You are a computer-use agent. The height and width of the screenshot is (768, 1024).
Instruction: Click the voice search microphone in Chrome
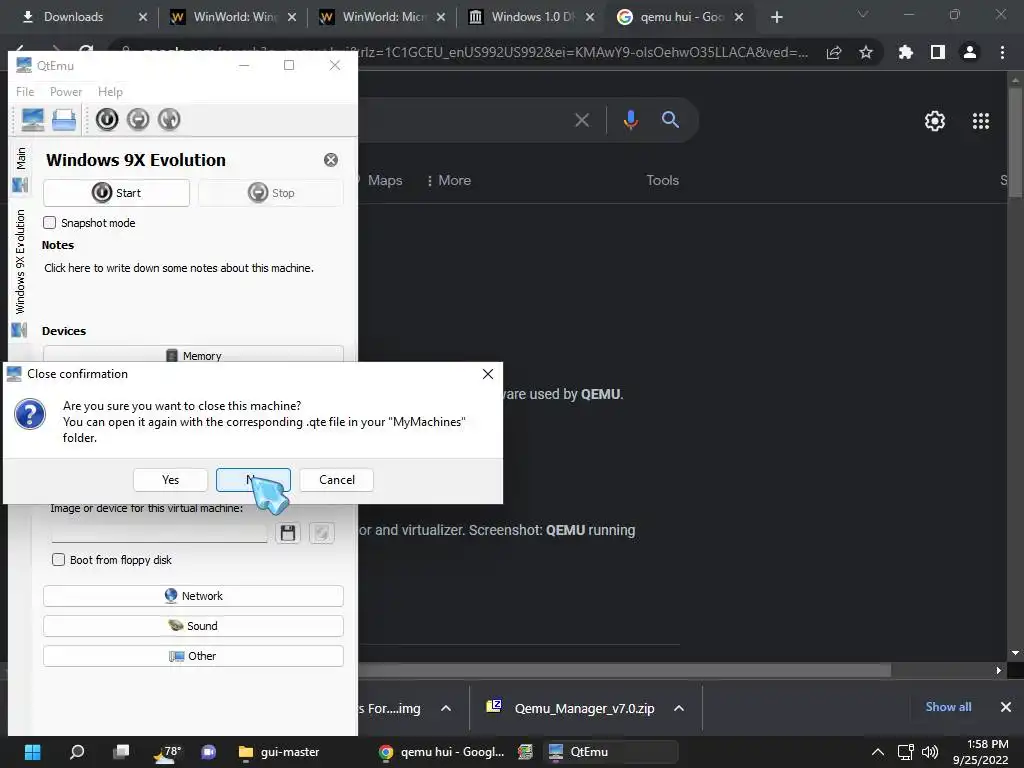click(630, 120)
